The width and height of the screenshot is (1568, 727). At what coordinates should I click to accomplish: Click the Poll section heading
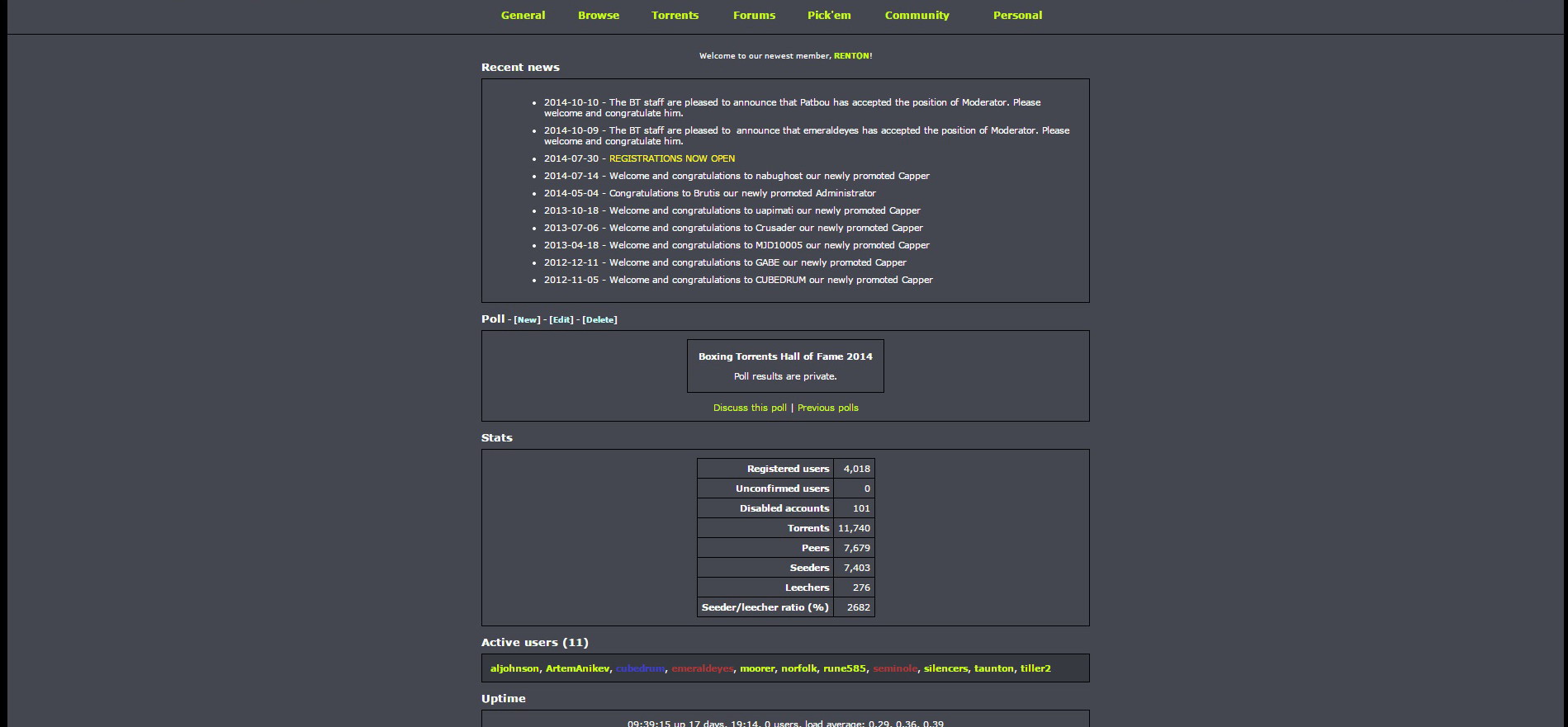(493, 319)
